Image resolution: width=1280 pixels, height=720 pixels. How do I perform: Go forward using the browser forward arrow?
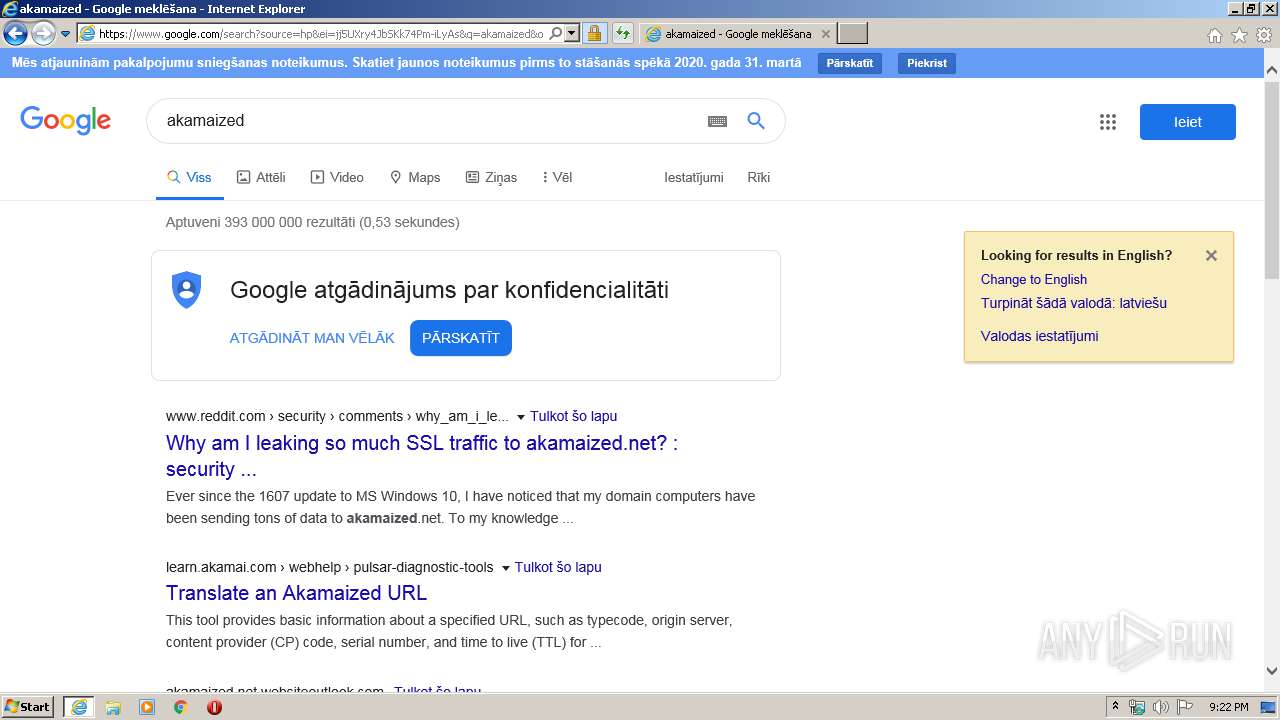click(43, 34)
